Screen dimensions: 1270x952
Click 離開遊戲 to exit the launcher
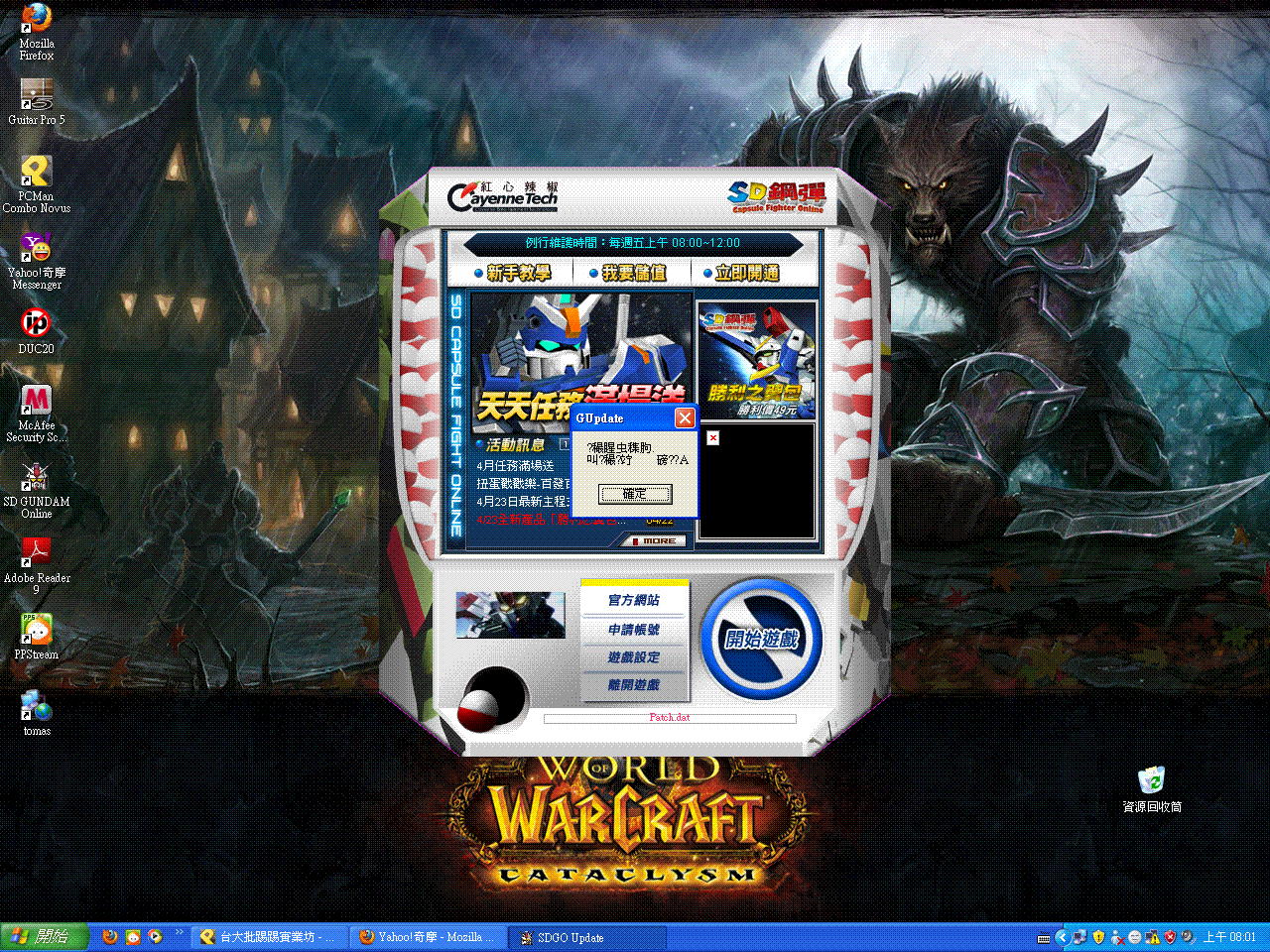coord(634,685)
